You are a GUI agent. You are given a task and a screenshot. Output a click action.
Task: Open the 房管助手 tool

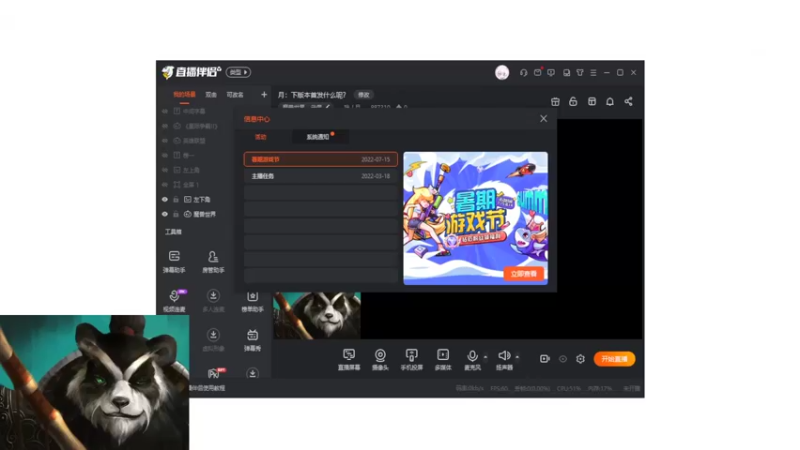click(x=213, y=261)
